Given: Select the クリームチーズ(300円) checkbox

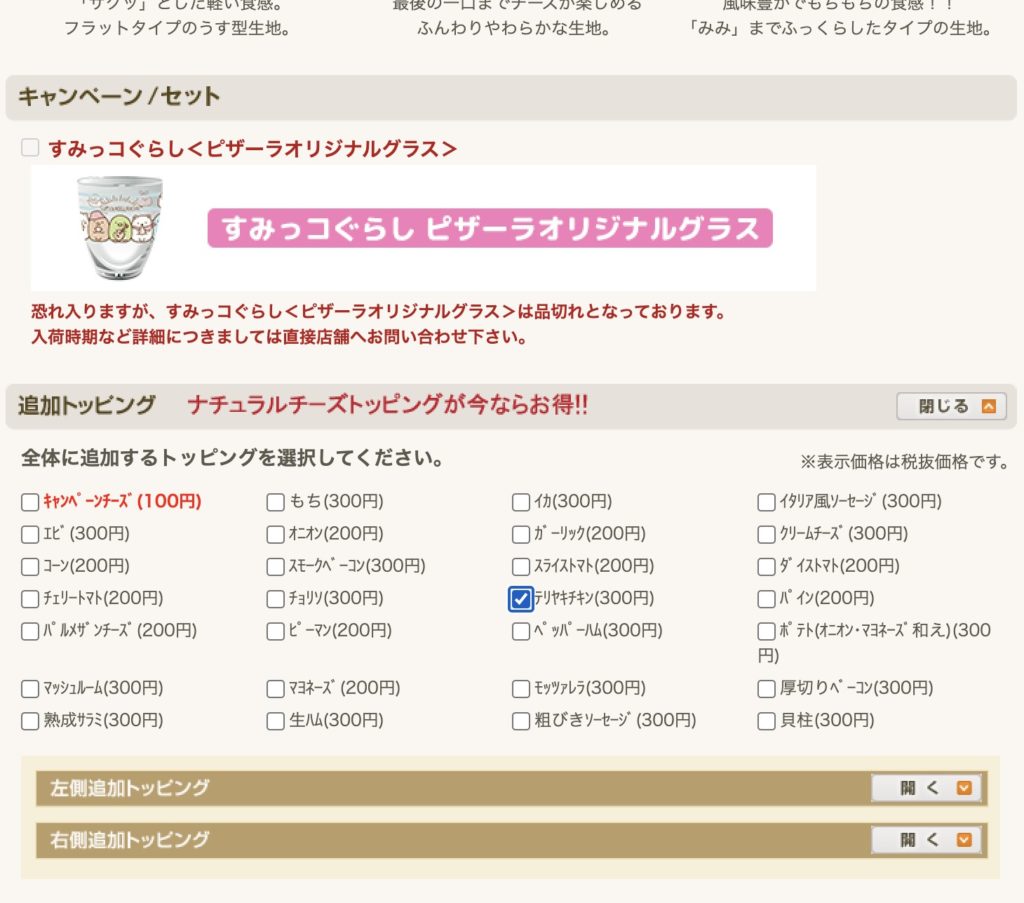Looking at the screenshot, I should (x=766, y=534).
